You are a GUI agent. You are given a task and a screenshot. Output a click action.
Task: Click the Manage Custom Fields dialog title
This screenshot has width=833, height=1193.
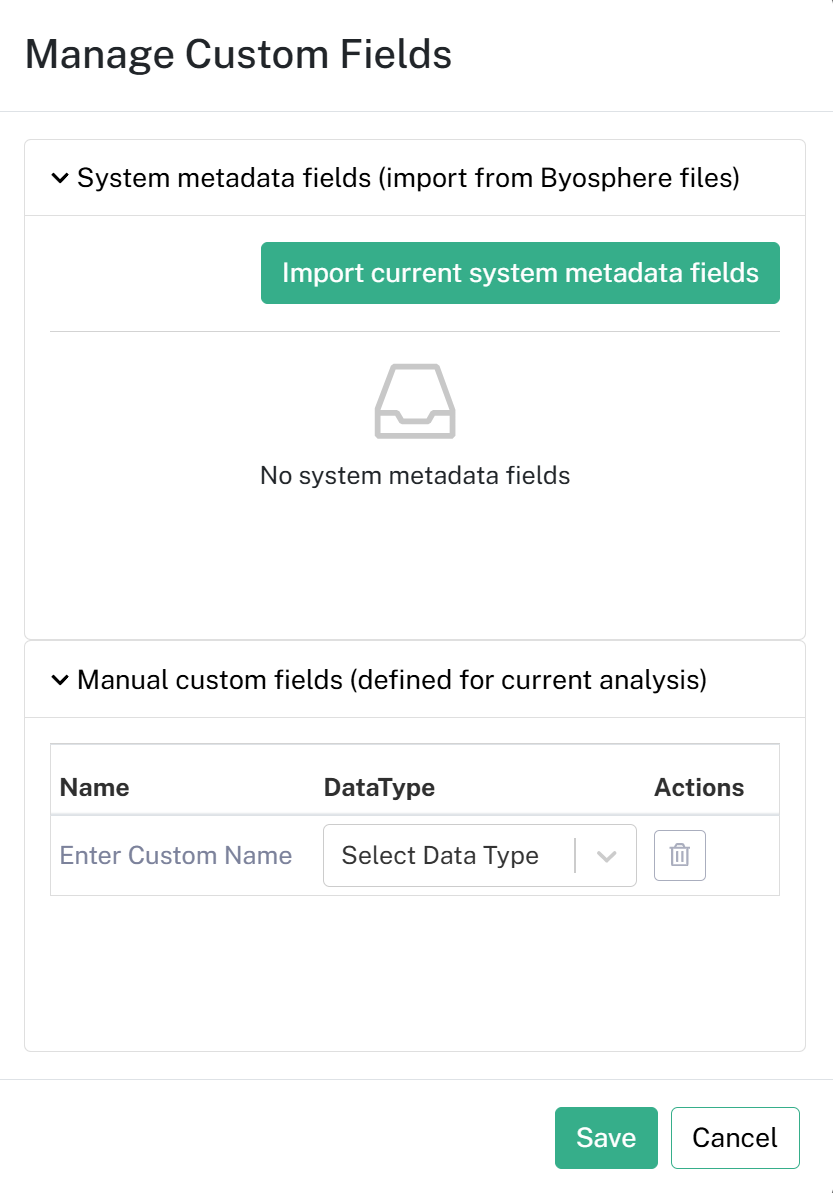click(x=238, y=55)
